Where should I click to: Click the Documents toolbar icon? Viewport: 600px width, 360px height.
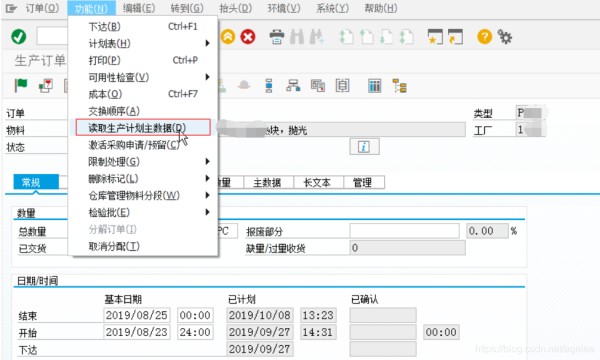point(318,86)
